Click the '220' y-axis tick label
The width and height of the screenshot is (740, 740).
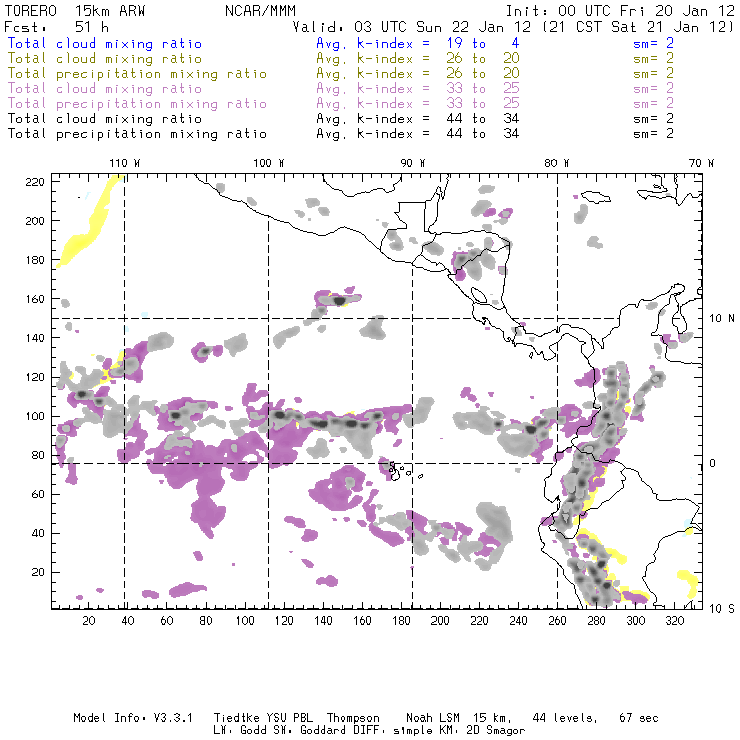pyautogui.click(x=35, y=182)
